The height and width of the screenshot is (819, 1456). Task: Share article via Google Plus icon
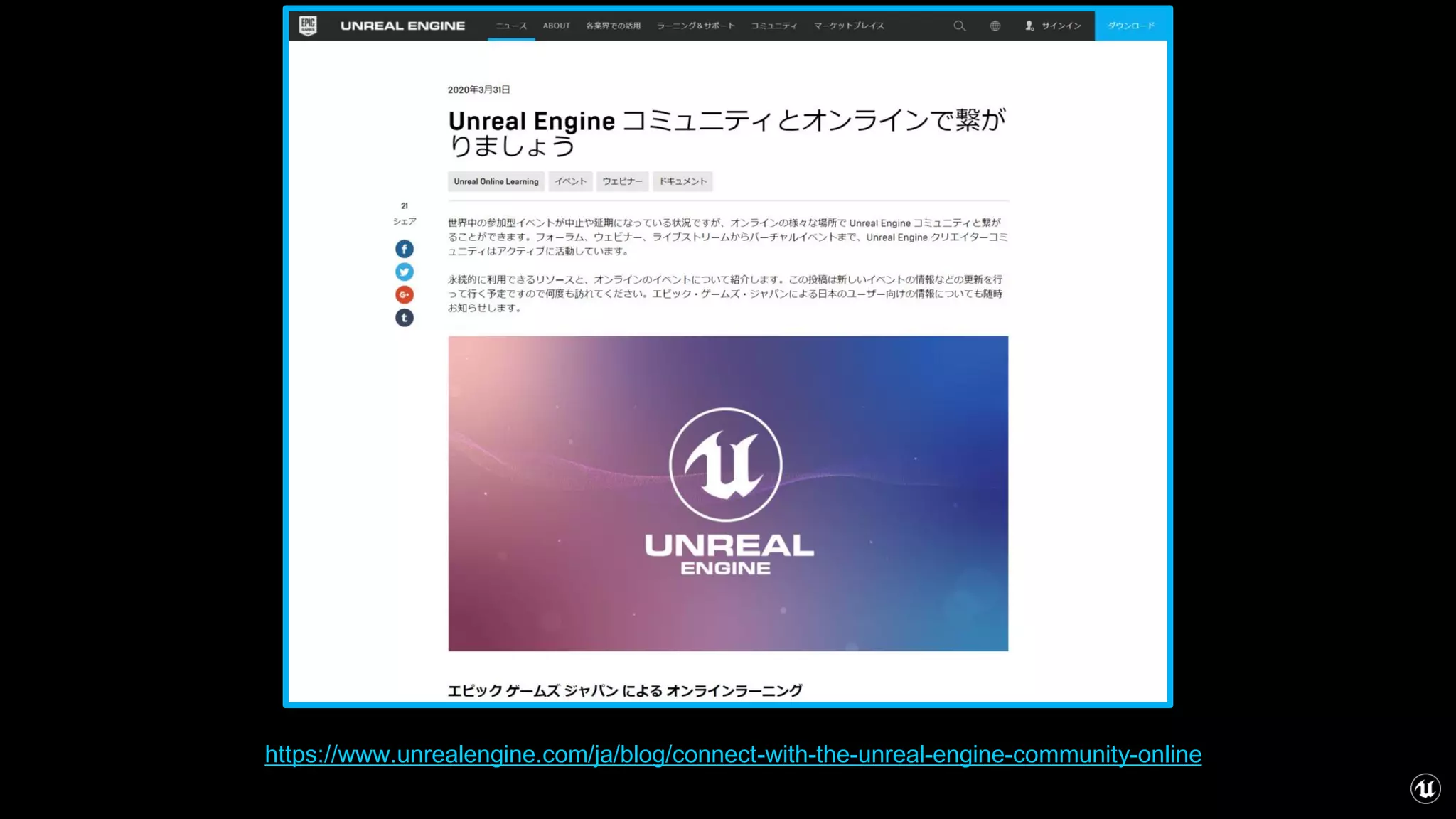click(404, 294)
